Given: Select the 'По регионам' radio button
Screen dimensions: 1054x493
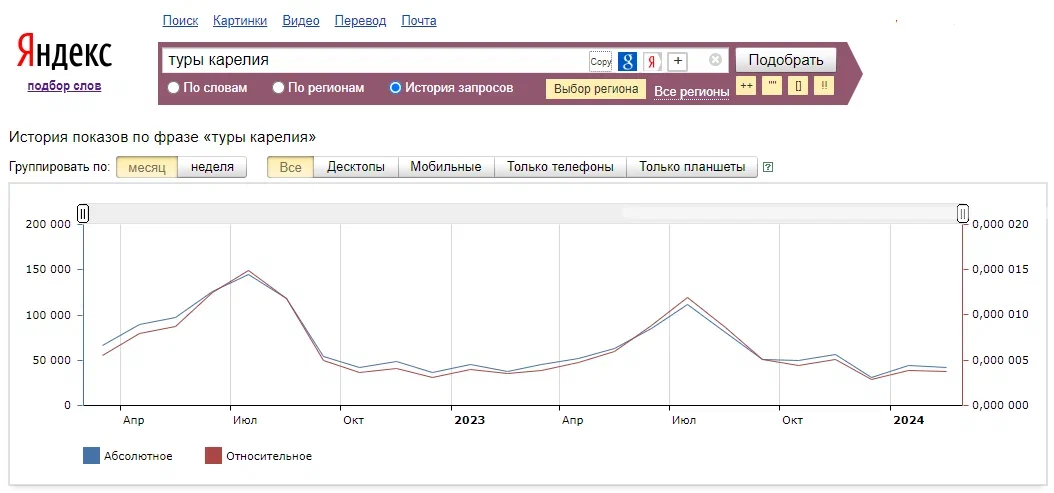Looking at the screenshot, I should click(x=278, y=87).
